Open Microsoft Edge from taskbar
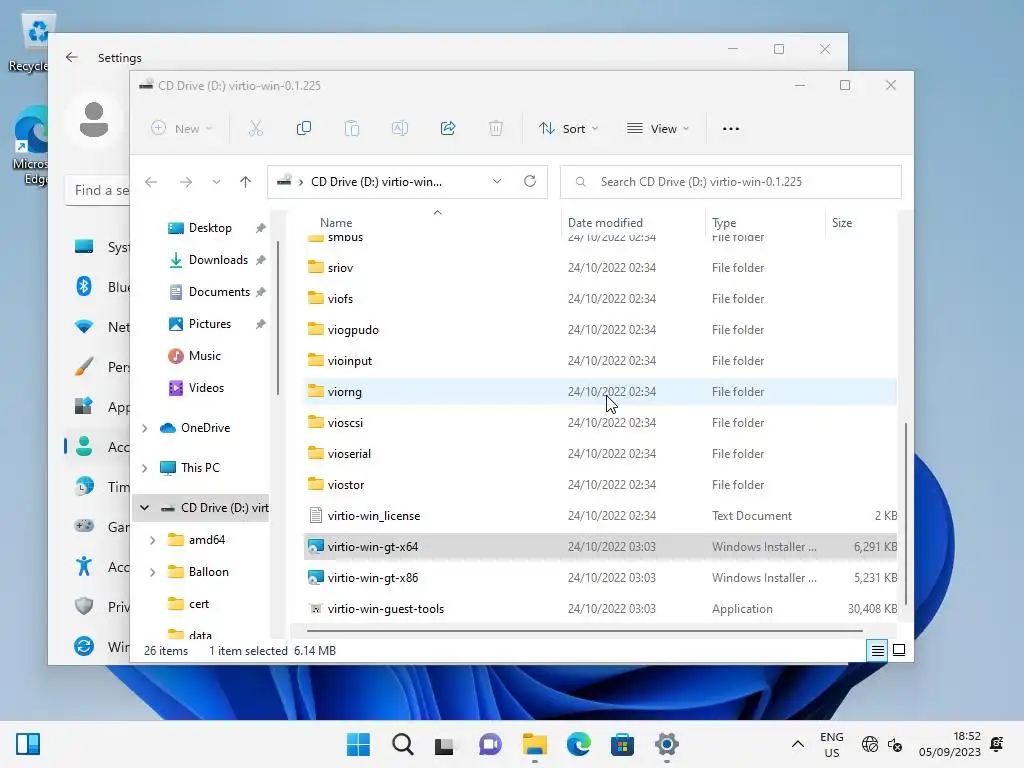Viewport: 1024px width, 768px height. click(x=579, y=744)
